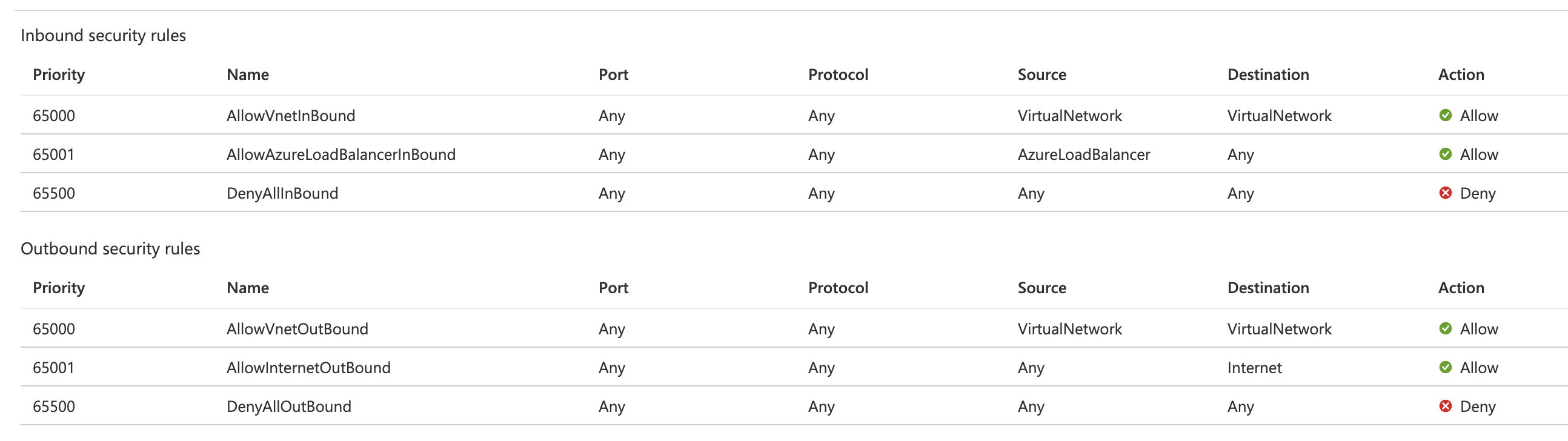1568x441 pixels.
Task: Sort outbound rules by Priority header
Action: tap(58, 288)
